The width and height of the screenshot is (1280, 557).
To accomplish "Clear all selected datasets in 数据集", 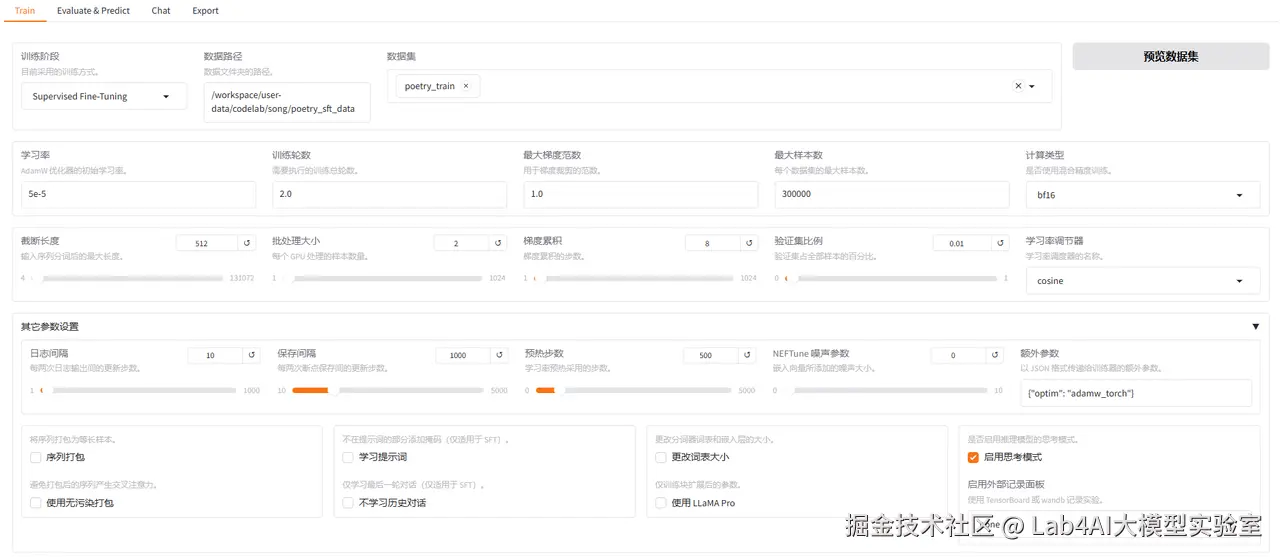I will [1018, 86].
